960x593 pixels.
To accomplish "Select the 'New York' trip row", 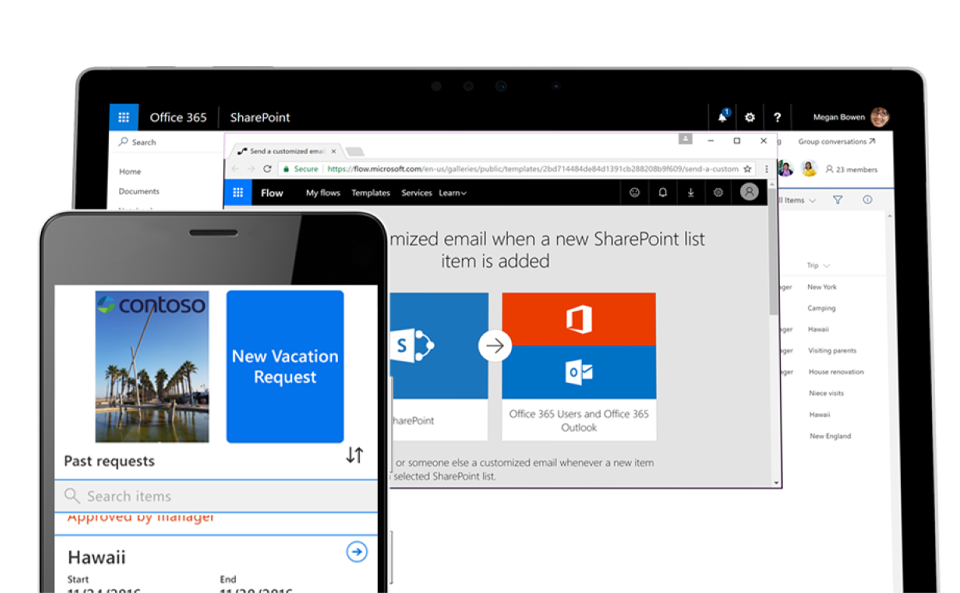I will pos(822,287).
